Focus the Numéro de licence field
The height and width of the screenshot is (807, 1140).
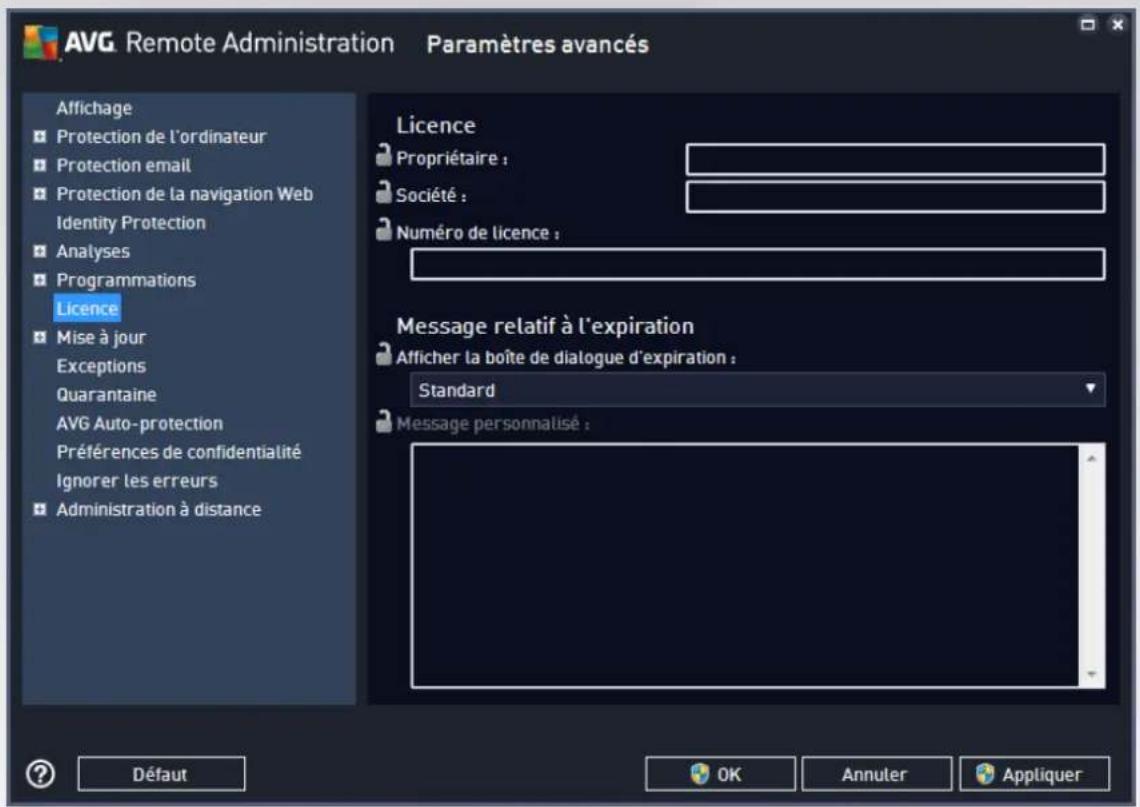[758, 265]
